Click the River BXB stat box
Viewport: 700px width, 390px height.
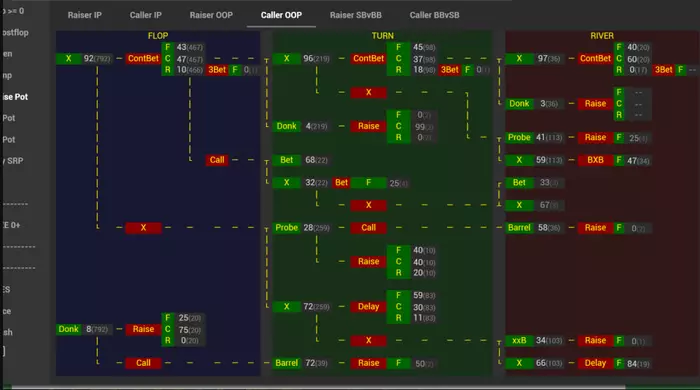(595, 160)
